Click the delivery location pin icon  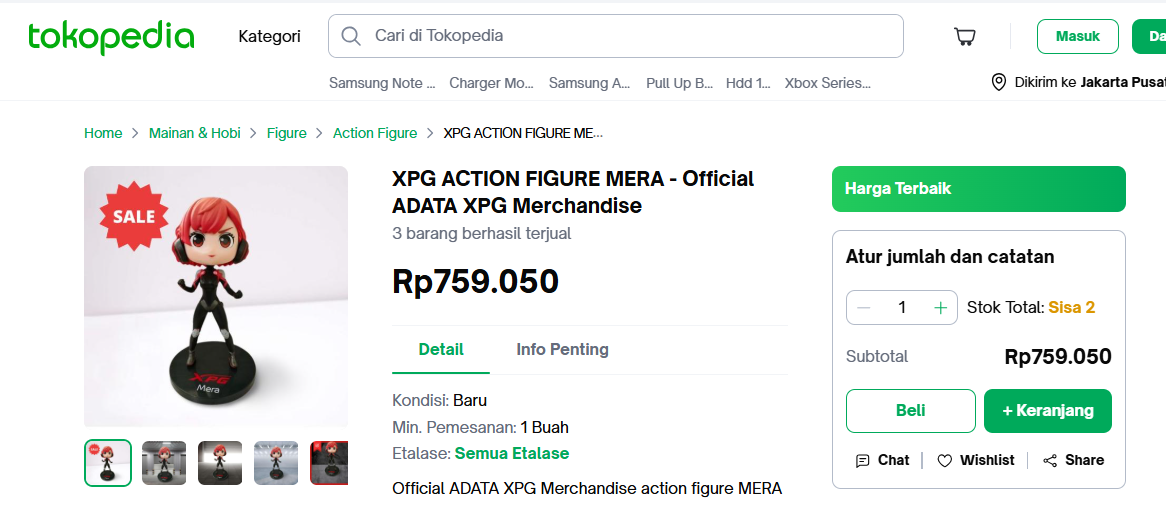pos(998,82)
